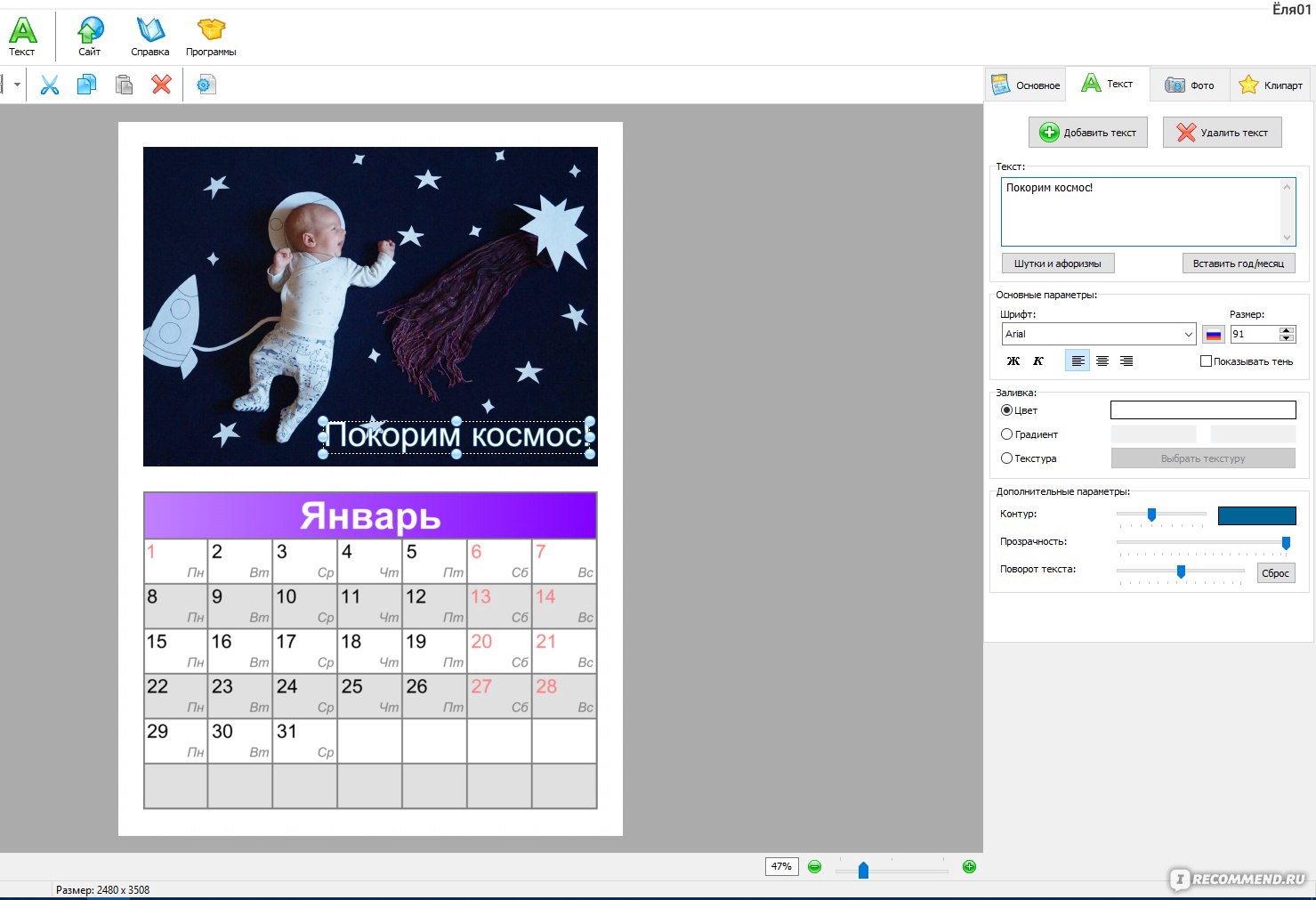Toggle italic К formatting
Viewport: 1316px width, 900px height.
(x=1037, y=361)
